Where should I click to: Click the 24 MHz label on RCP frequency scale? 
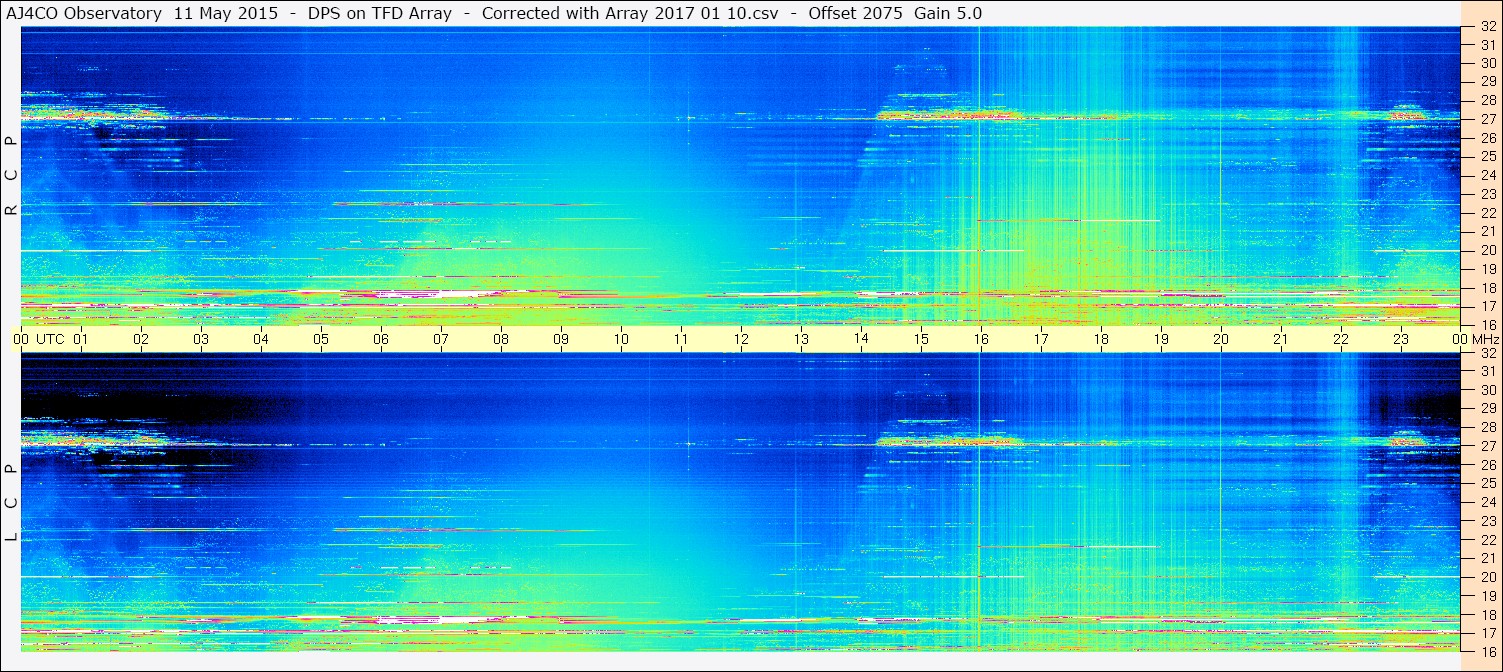1488,175
